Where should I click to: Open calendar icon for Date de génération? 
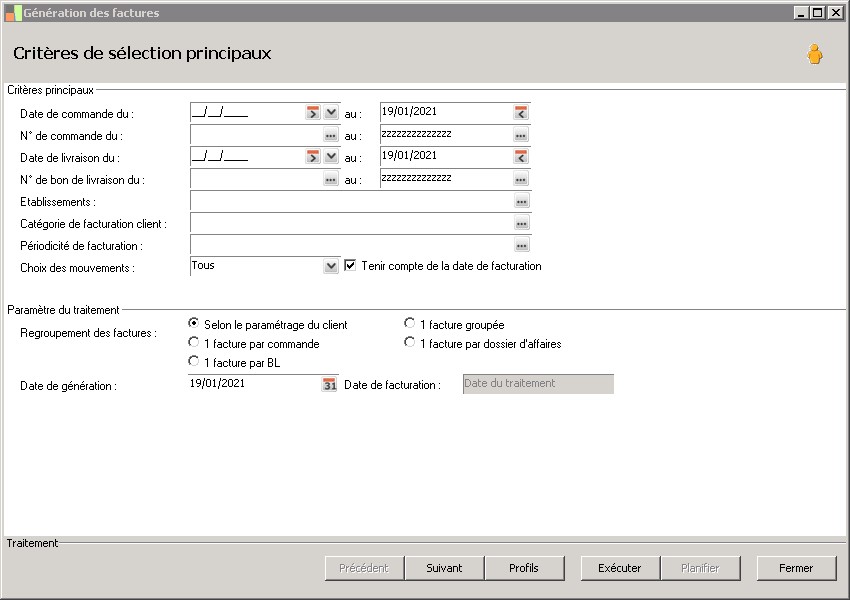coord(330,385)
